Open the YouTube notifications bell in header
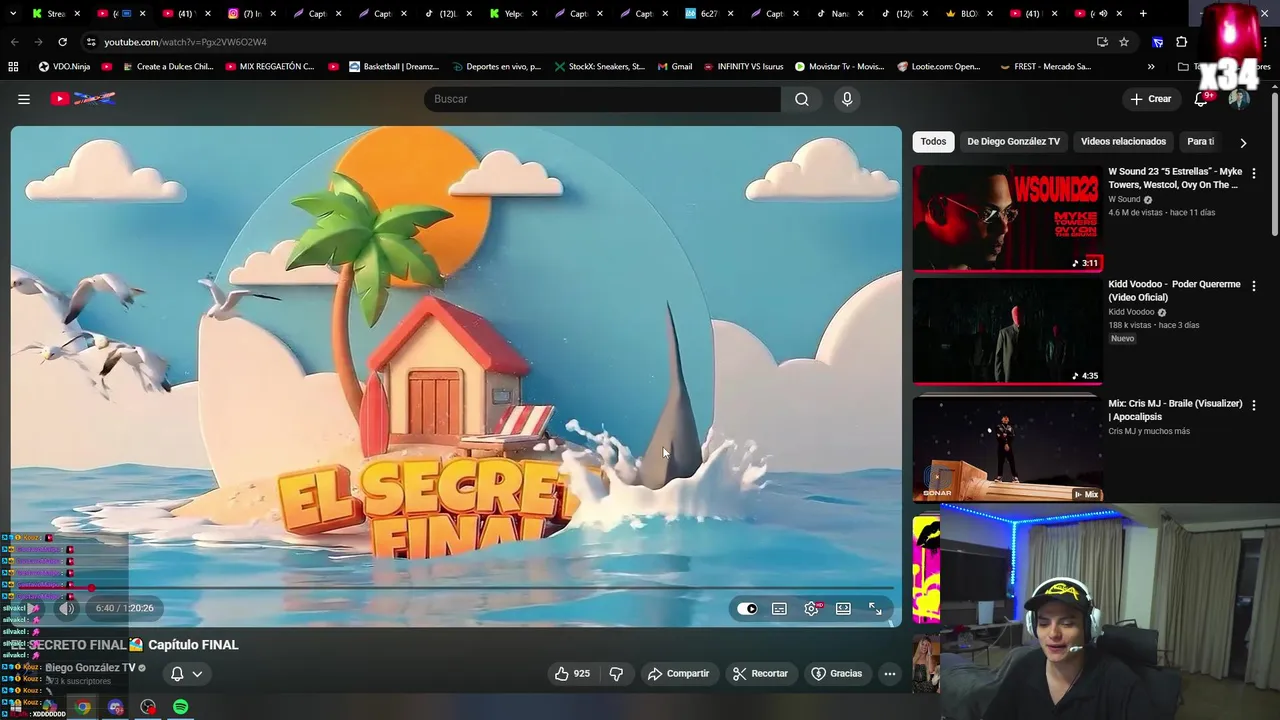The width and height of the screenshot is (1280, 720). (x=1202, y=99)
